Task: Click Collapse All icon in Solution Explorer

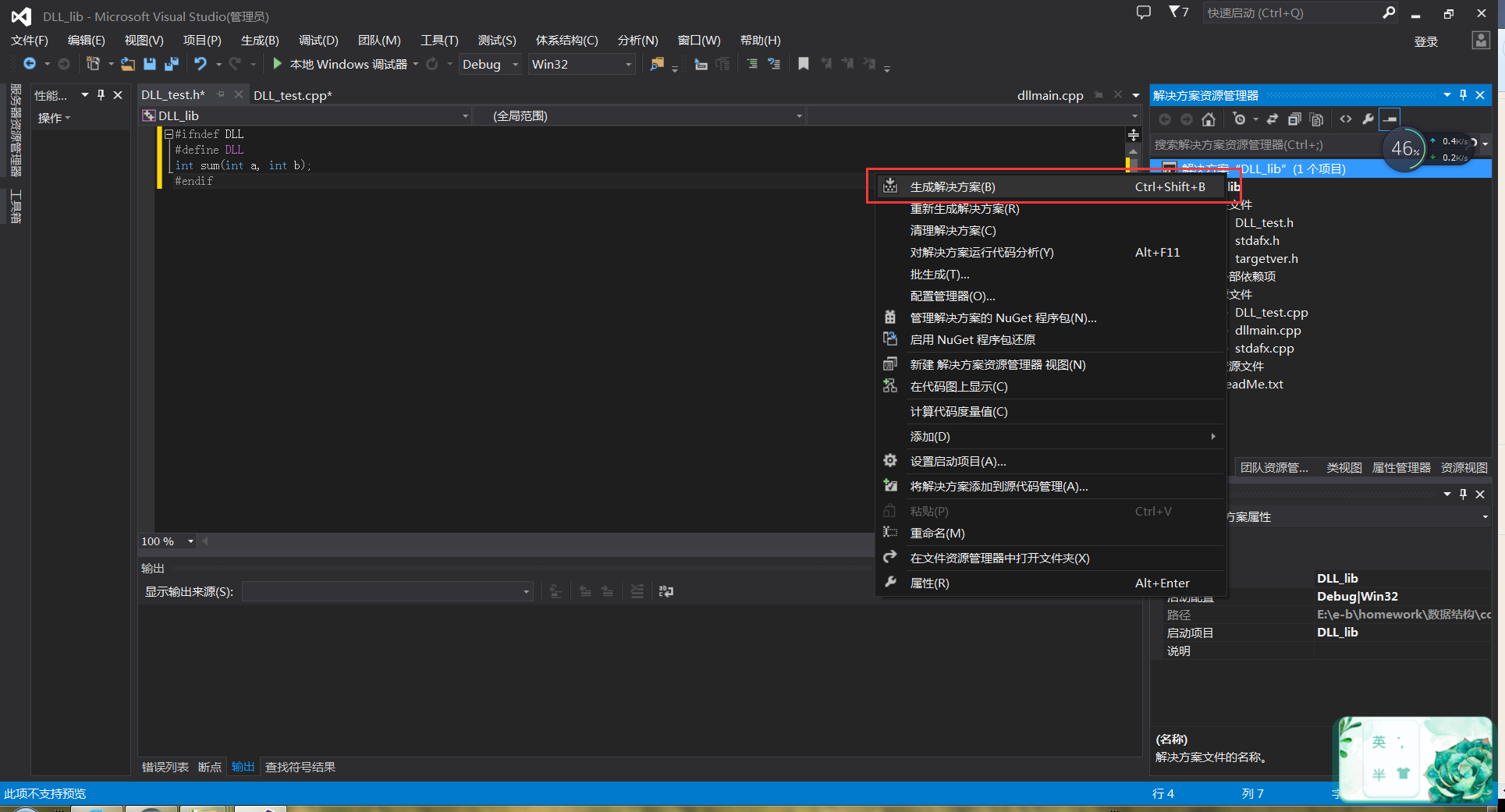Action: pyautogui.click(x=1294, y=119)
